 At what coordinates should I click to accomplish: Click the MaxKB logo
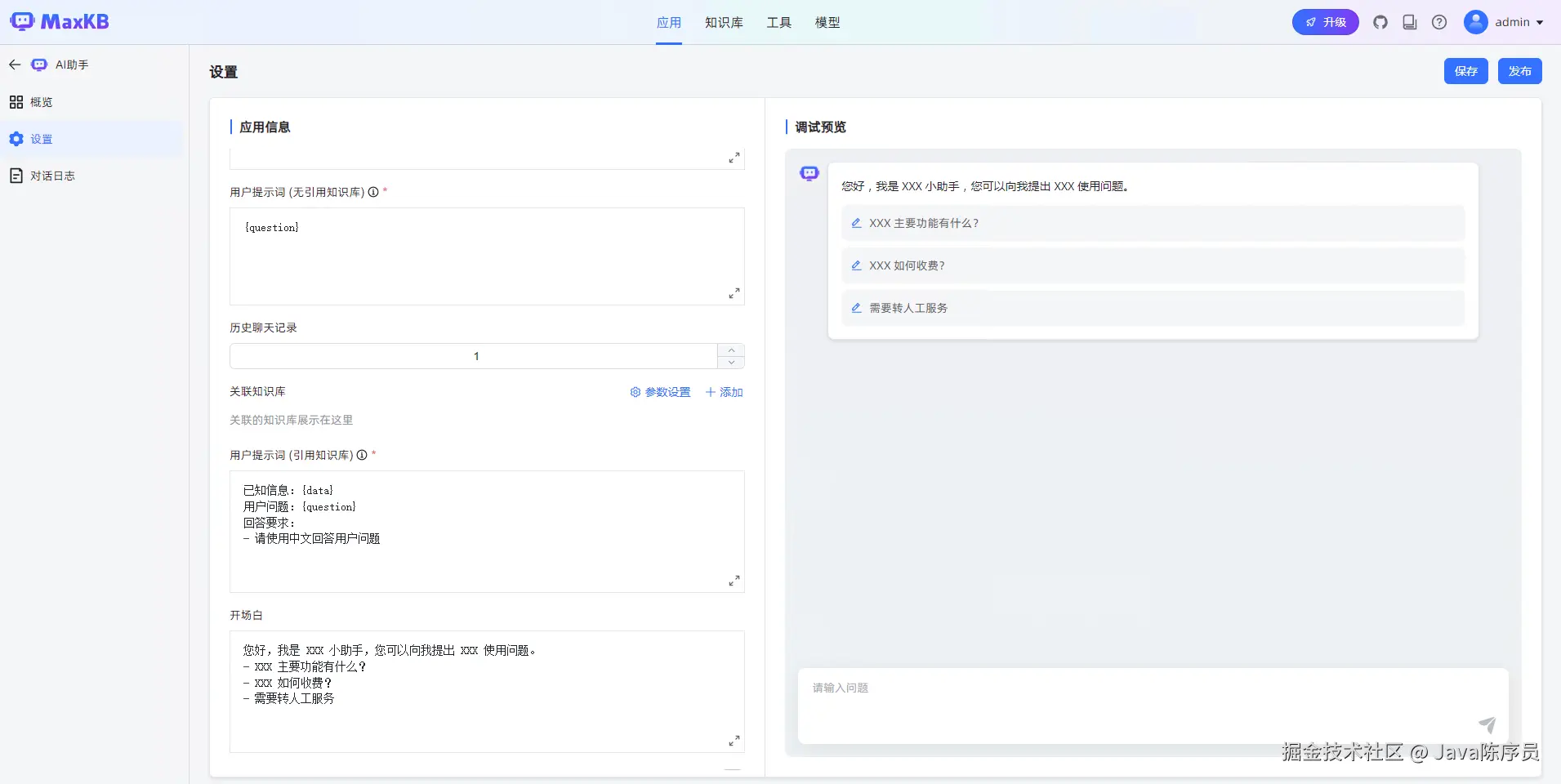pos(60,22)
